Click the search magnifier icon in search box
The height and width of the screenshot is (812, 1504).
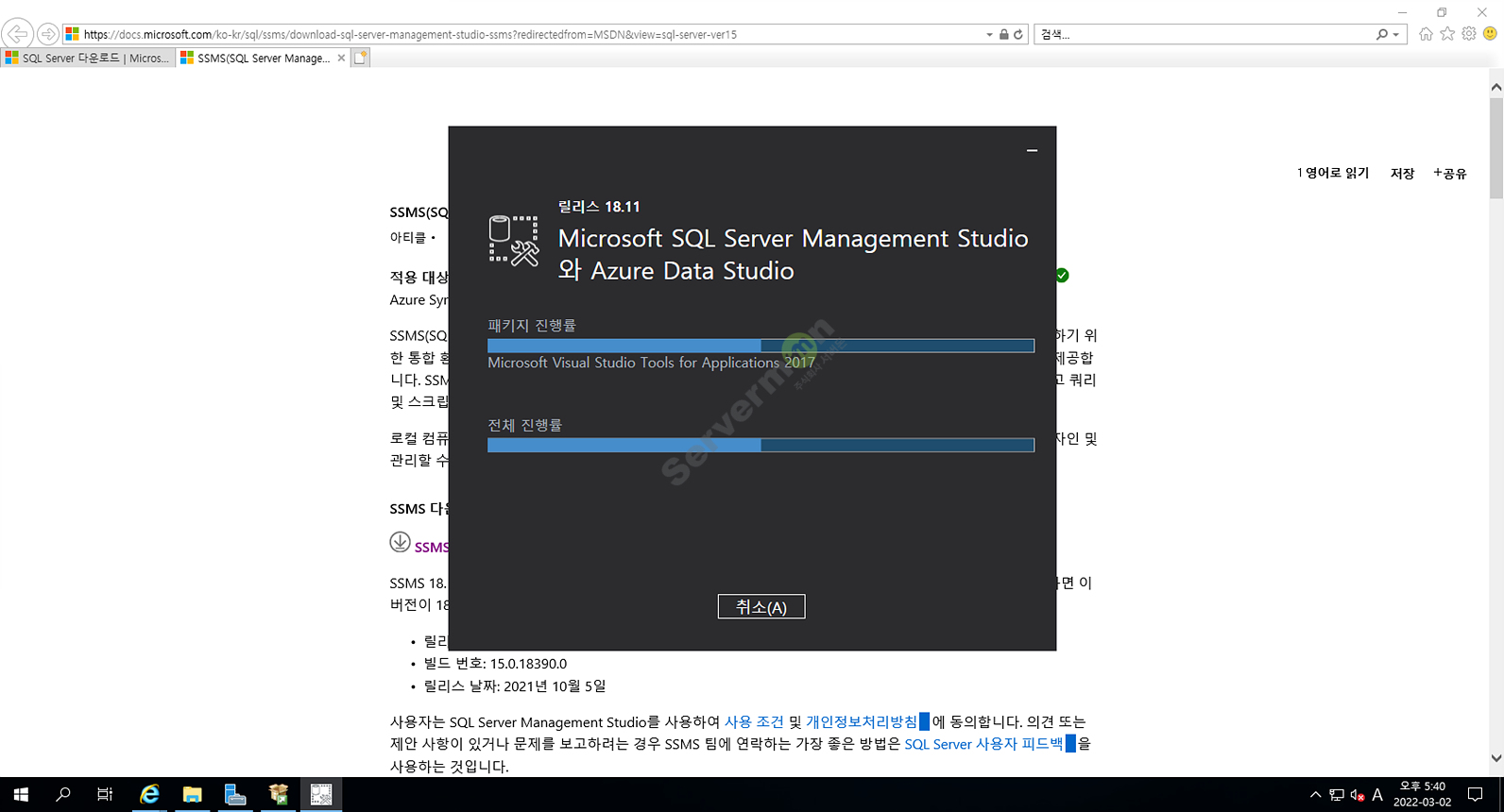1382,35
